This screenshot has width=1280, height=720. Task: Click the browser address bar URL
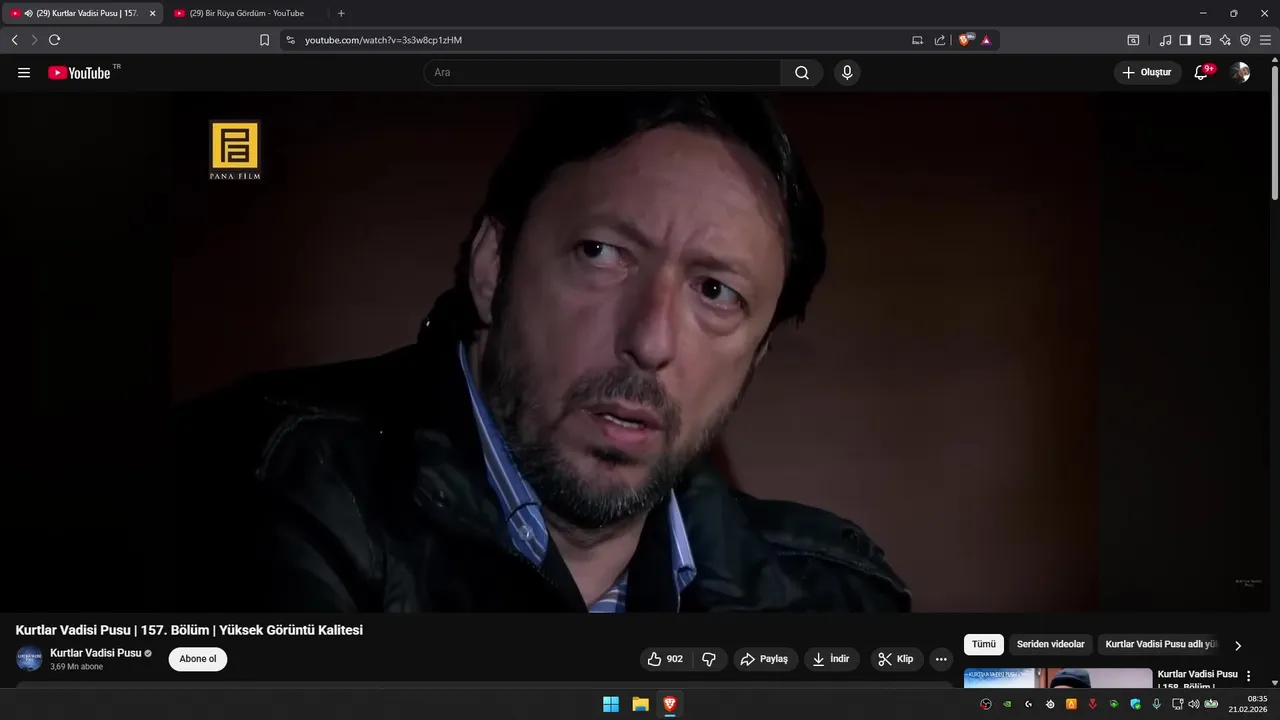coord(383,40)
